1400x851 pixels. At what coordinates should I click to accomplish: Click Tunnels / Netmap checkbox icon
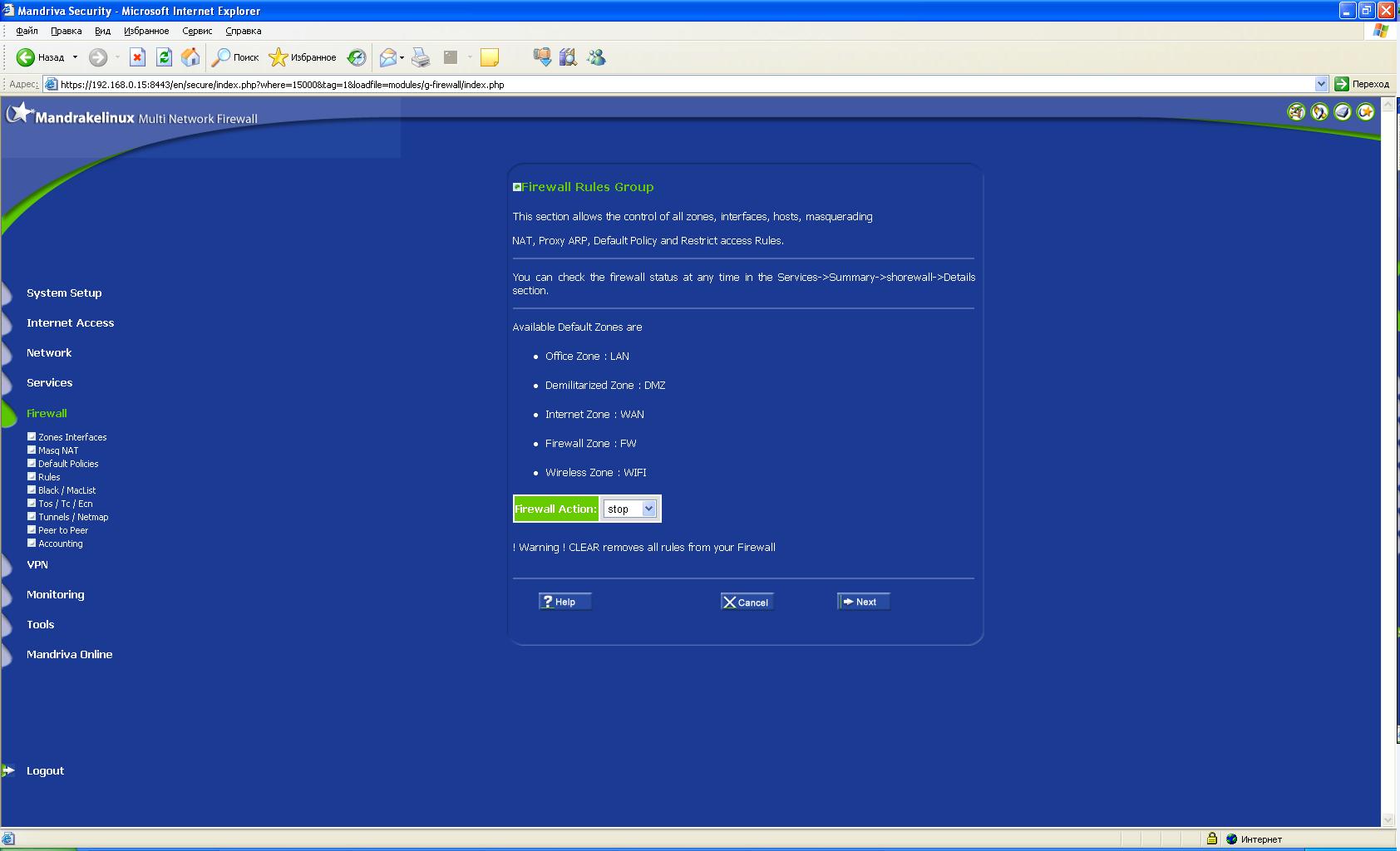[32, 516]
